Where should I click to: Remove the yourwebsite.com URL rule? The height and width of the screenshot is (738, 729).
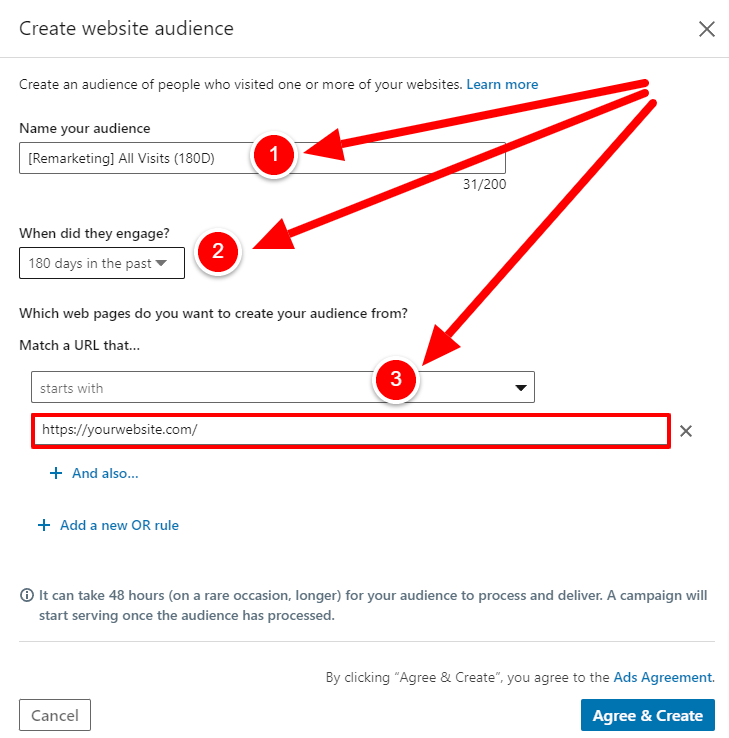tap(686, 431)
